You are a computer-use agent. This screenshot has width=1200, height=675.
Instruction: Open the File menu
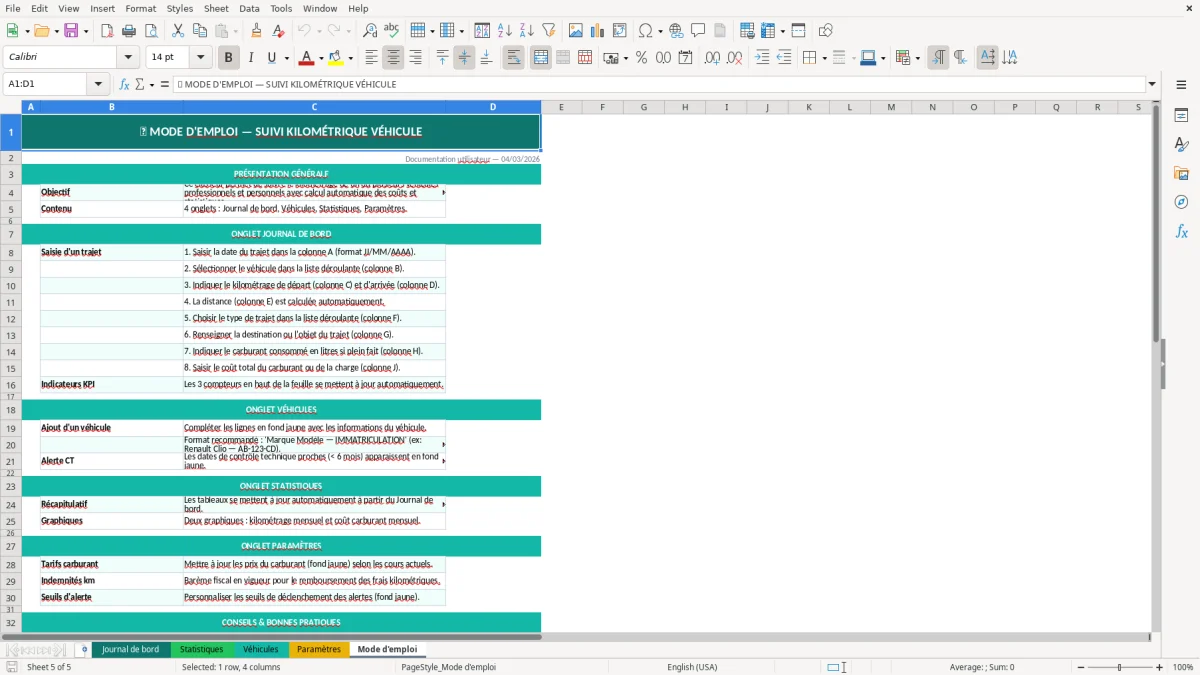point(13,8)
